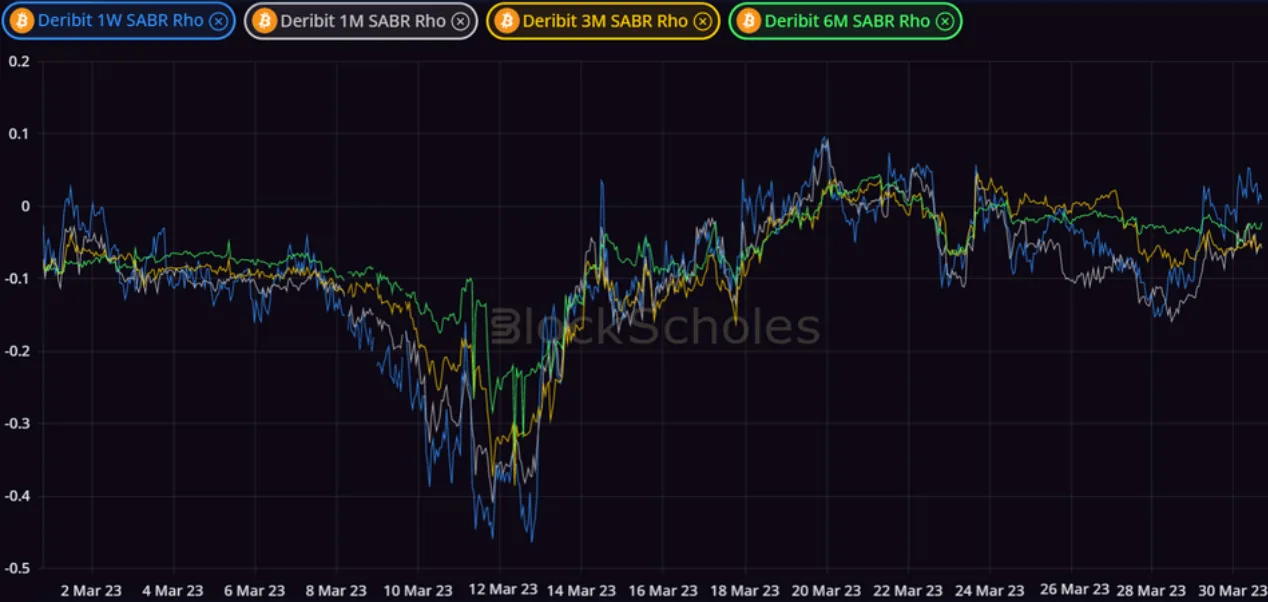Screen dimensions: 1268x602
Task: Remove the Deribit 1M SABR Rho series
Action: point(460,21)
